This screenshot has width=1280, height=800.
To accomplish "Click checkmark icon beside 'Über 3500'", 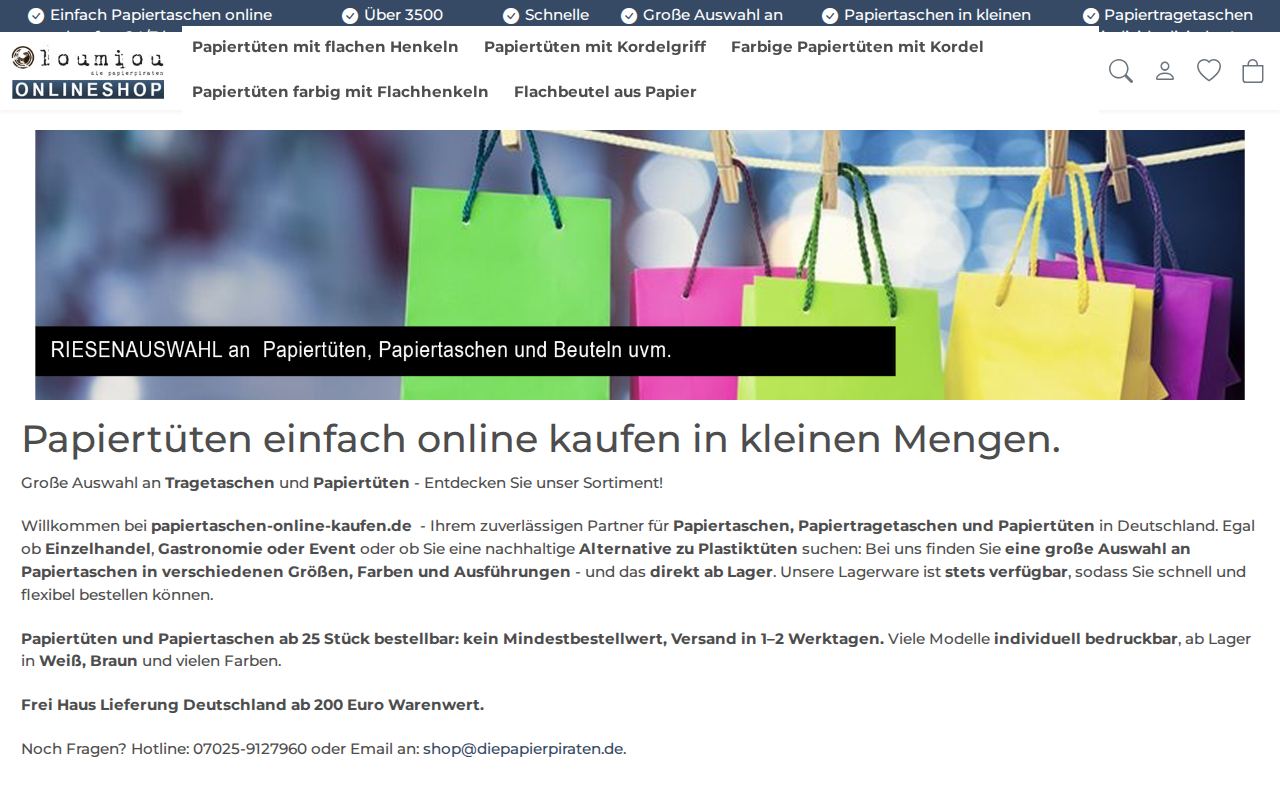I will pyautogui.click(x=350, y=15).
